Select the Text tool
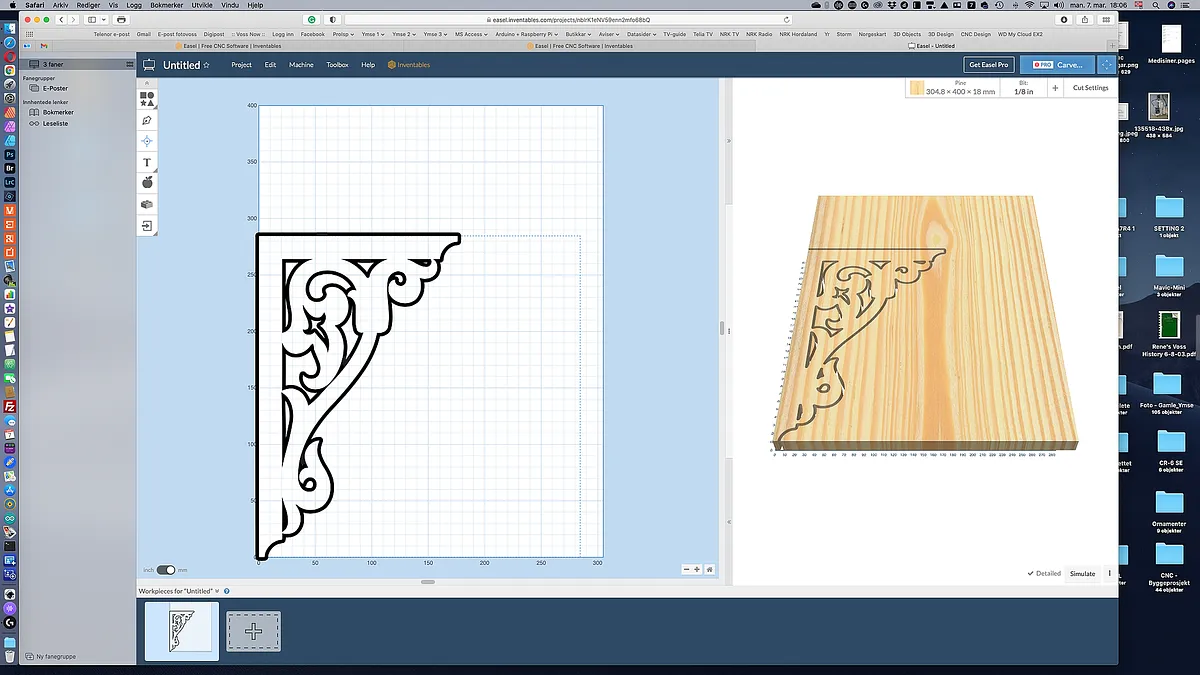This screenshot has height=675, width=1200. pos(147,162)
